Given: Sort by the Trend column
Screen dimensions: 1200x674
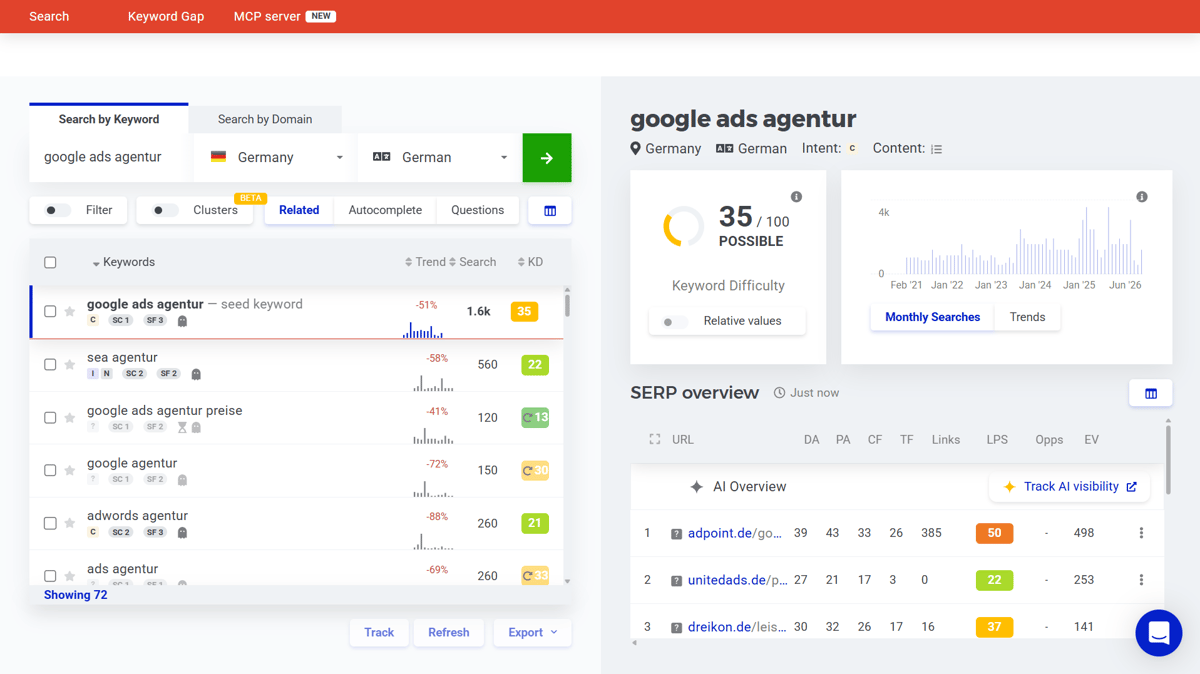Looking at the screenshot, I should click(425, 263).
